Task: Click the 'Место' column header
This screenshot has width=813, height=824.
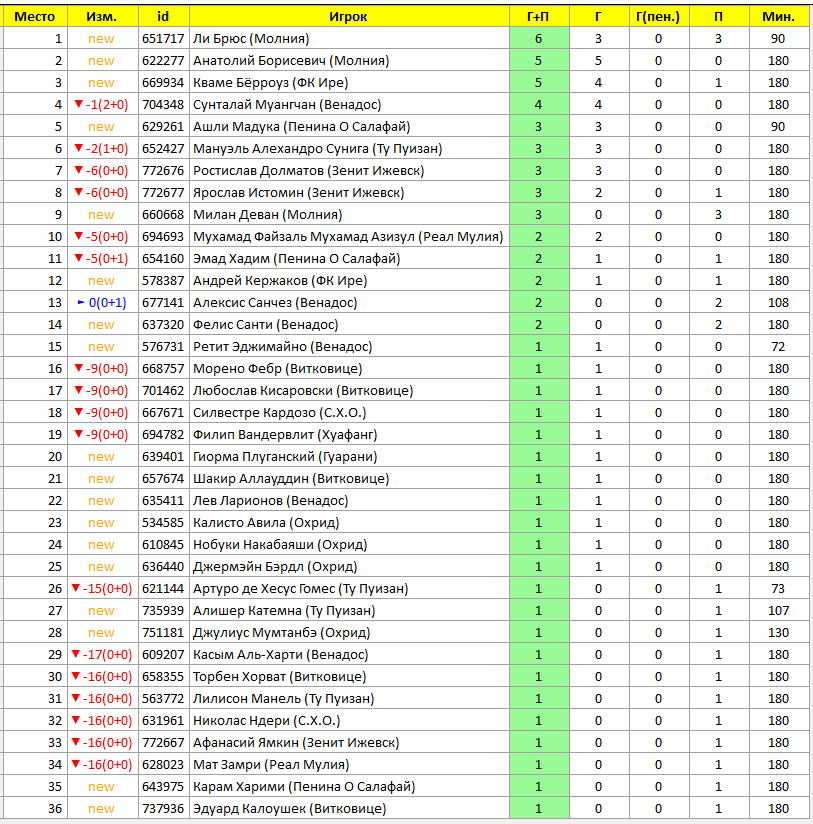Action: coord(35,17)
